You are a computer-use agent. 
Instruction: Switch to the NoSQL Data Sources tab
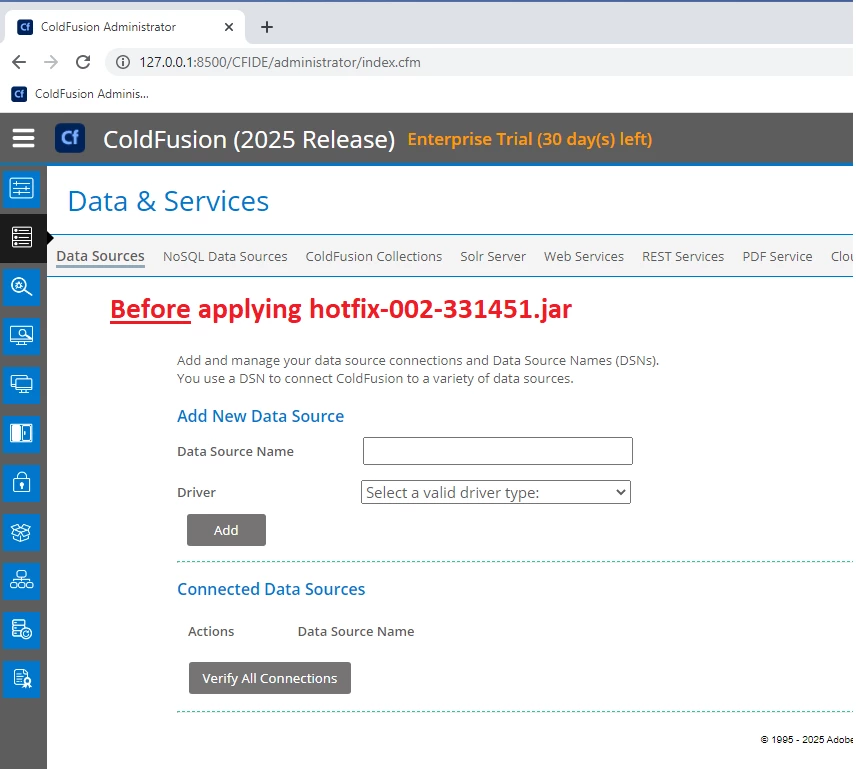click(225, 257)
